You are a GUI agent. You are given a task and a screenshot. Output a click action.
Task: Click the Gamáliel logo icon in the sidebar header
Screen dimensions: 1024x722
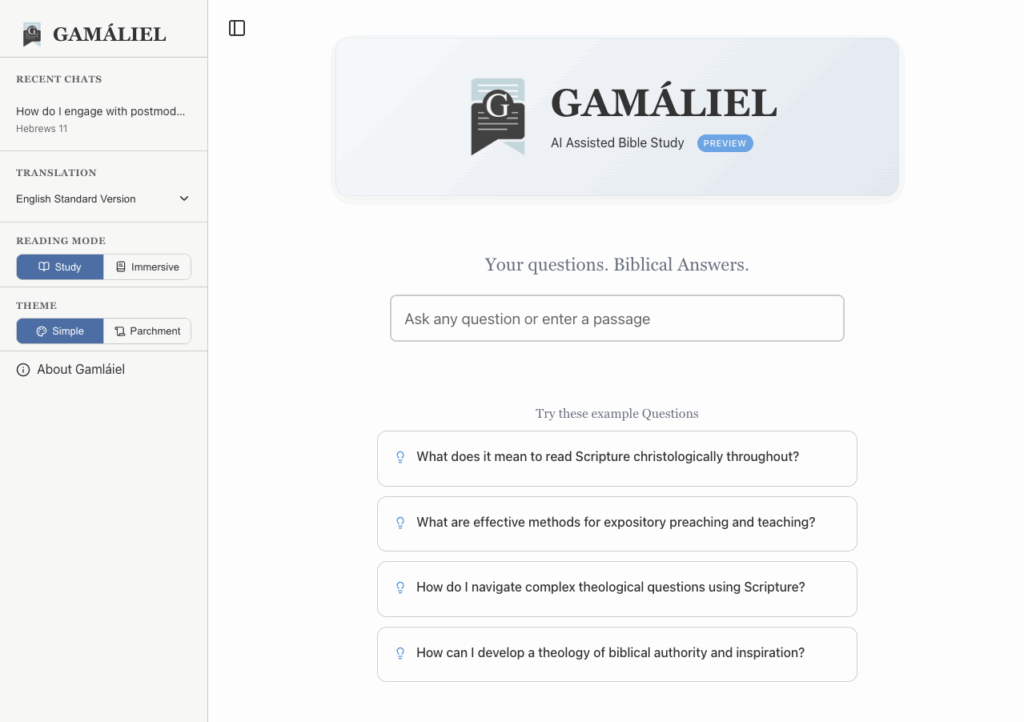pos(32,34)
